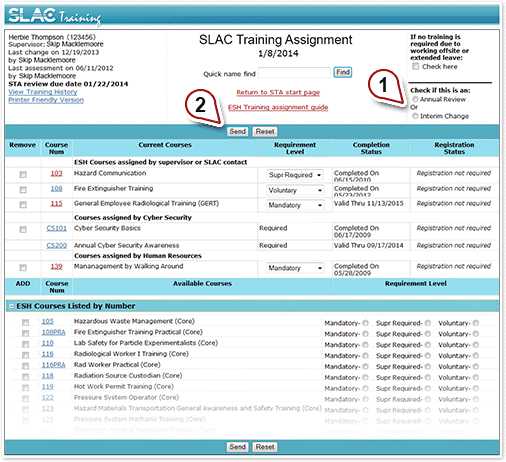This screenshot has height=462, width=506.
Task: Open View Training History link
Action: [43, 92]
